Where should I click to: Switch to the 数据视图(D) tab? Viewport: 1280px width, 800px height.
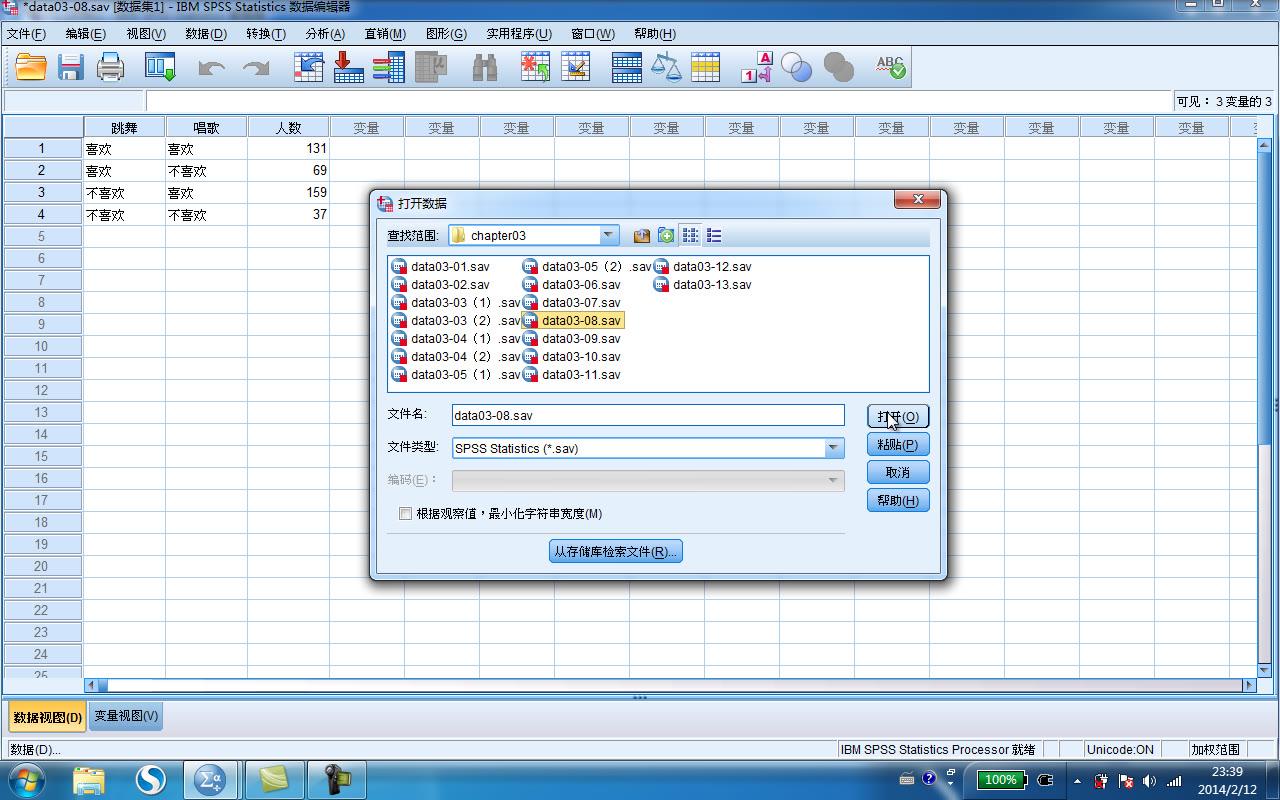tap(47, 717)
